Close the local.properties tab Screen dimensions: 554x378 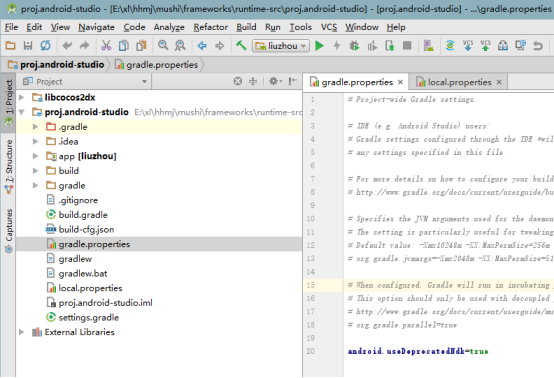(499, 82)
